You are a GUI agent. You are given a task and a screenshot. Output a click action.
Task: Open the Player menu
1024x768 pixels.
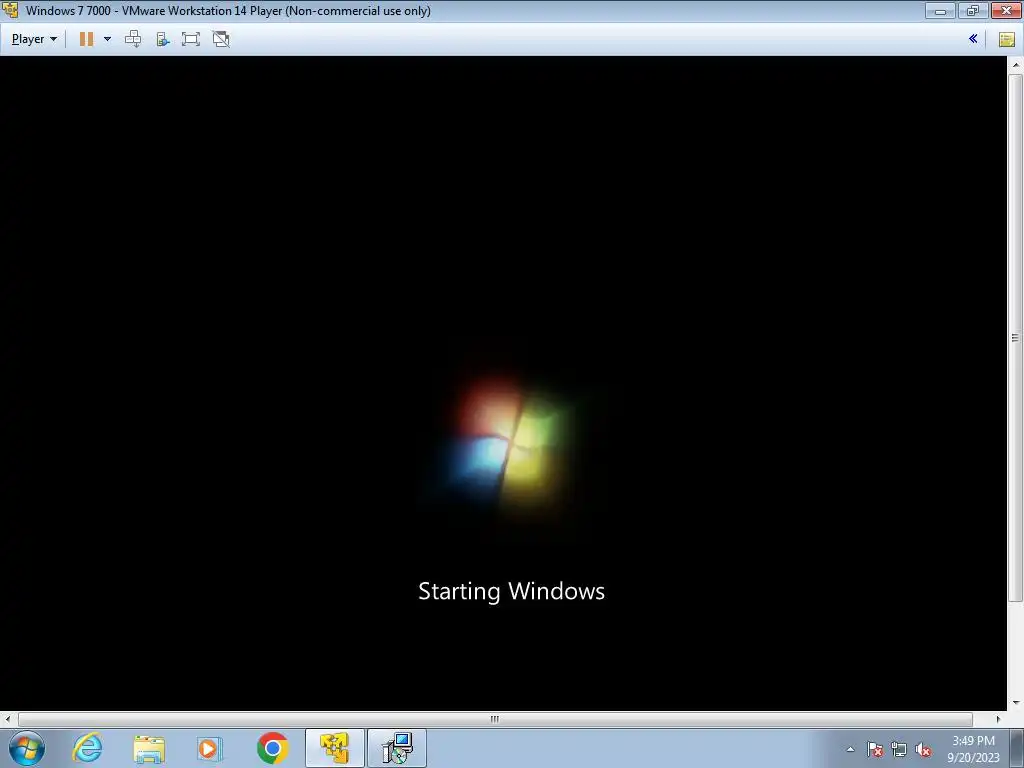pos(34,39)
